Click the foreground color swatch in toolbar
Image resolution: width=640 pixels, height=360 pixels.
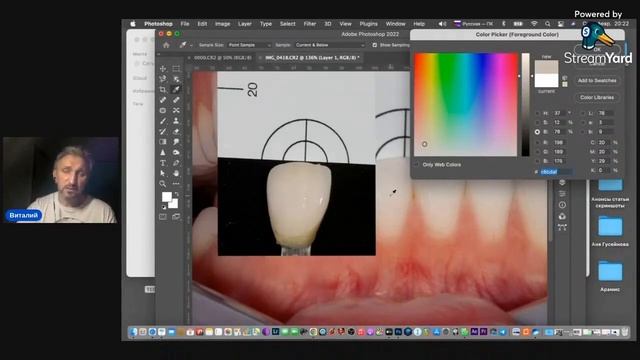(x=167, y=197)
